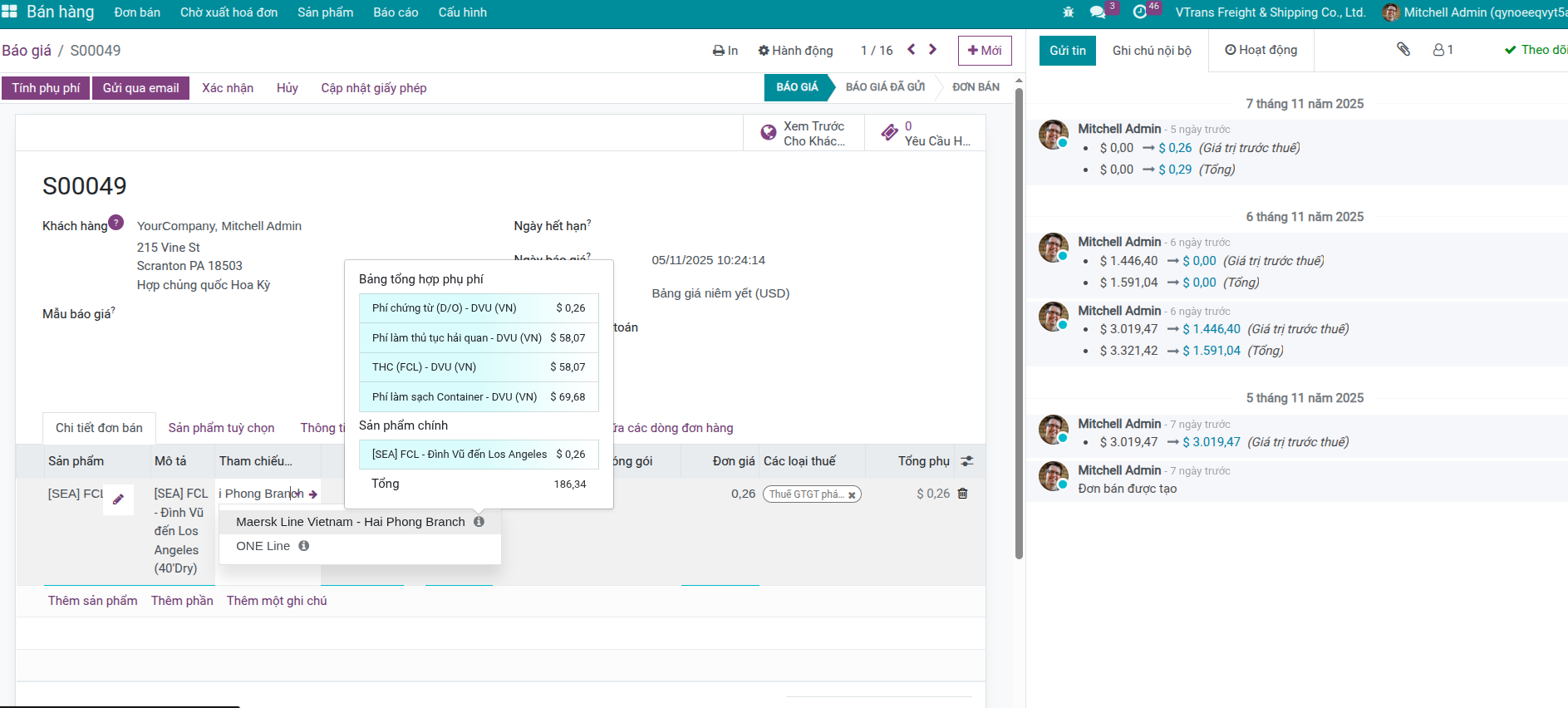Click the paperclip attachment icon

(1403, 50)
